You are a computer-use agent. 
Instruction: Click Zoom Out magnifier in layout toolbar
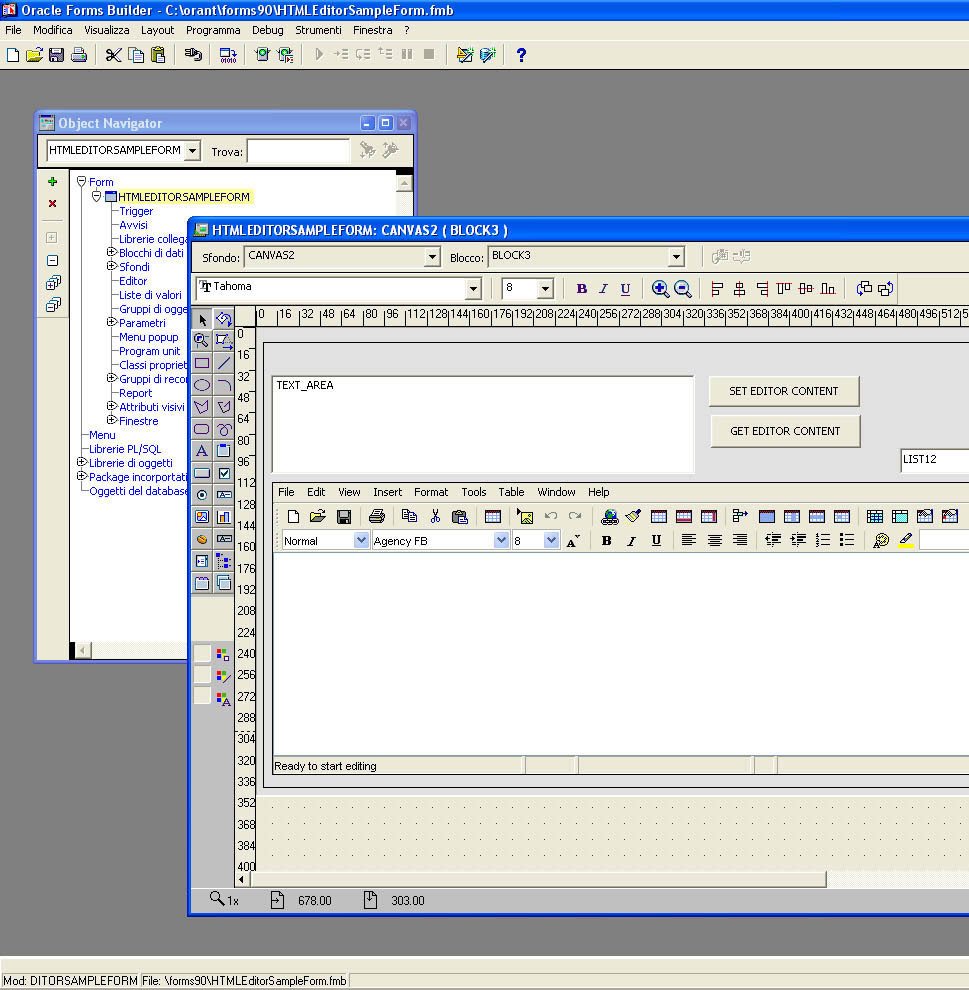(x=682, y=289)
